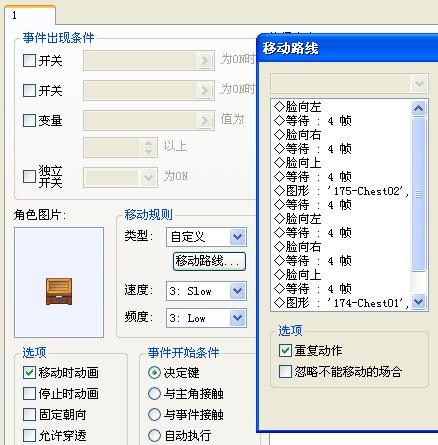Select the 等待 row directly below '175-Chest02'
Image resolution: width=438 pixels, height=445 pixels.
(x=341, y=205)
